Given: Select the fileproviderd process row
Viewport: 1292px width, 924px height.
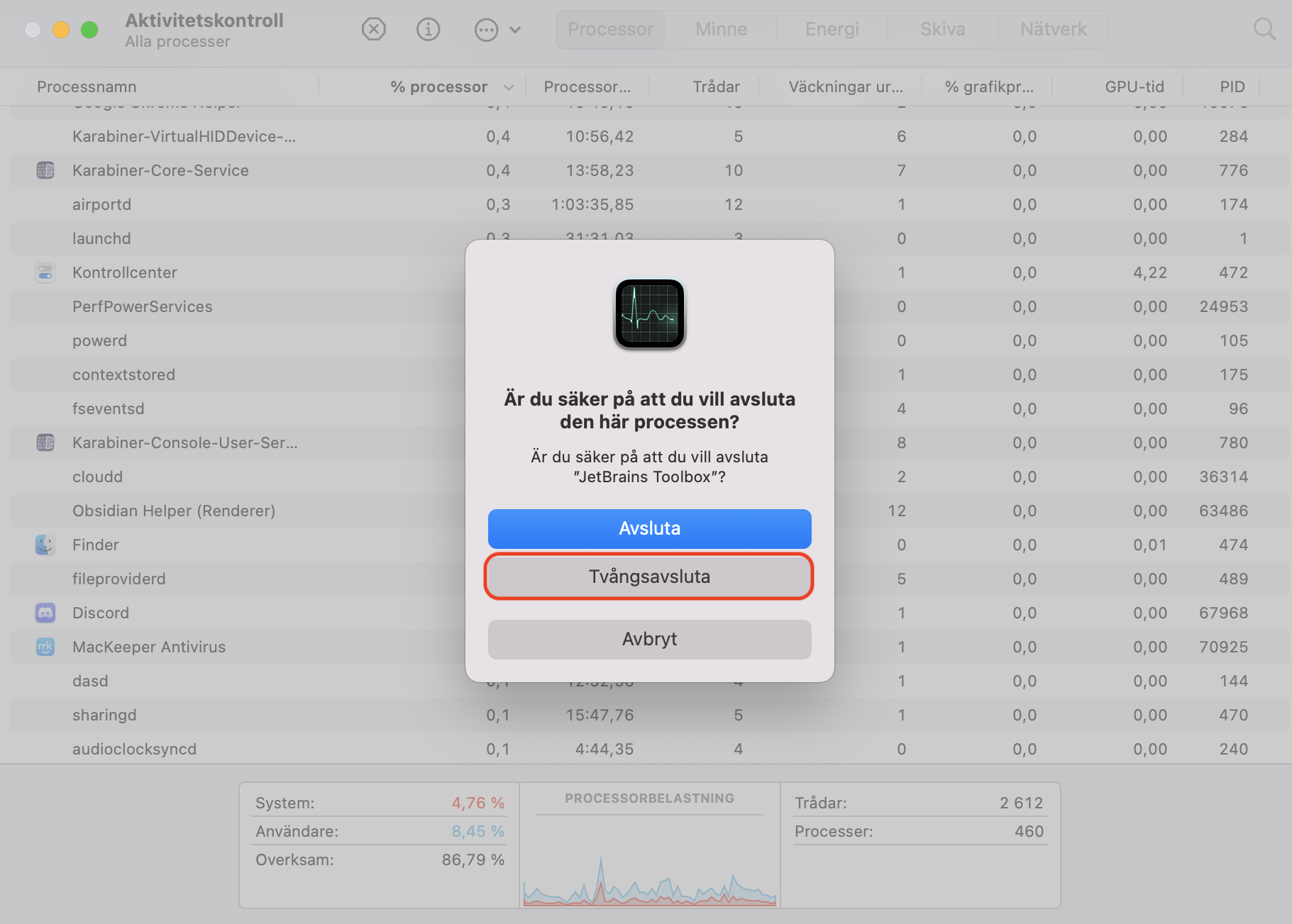Looking at the screenshot, I should coord(649,579).
